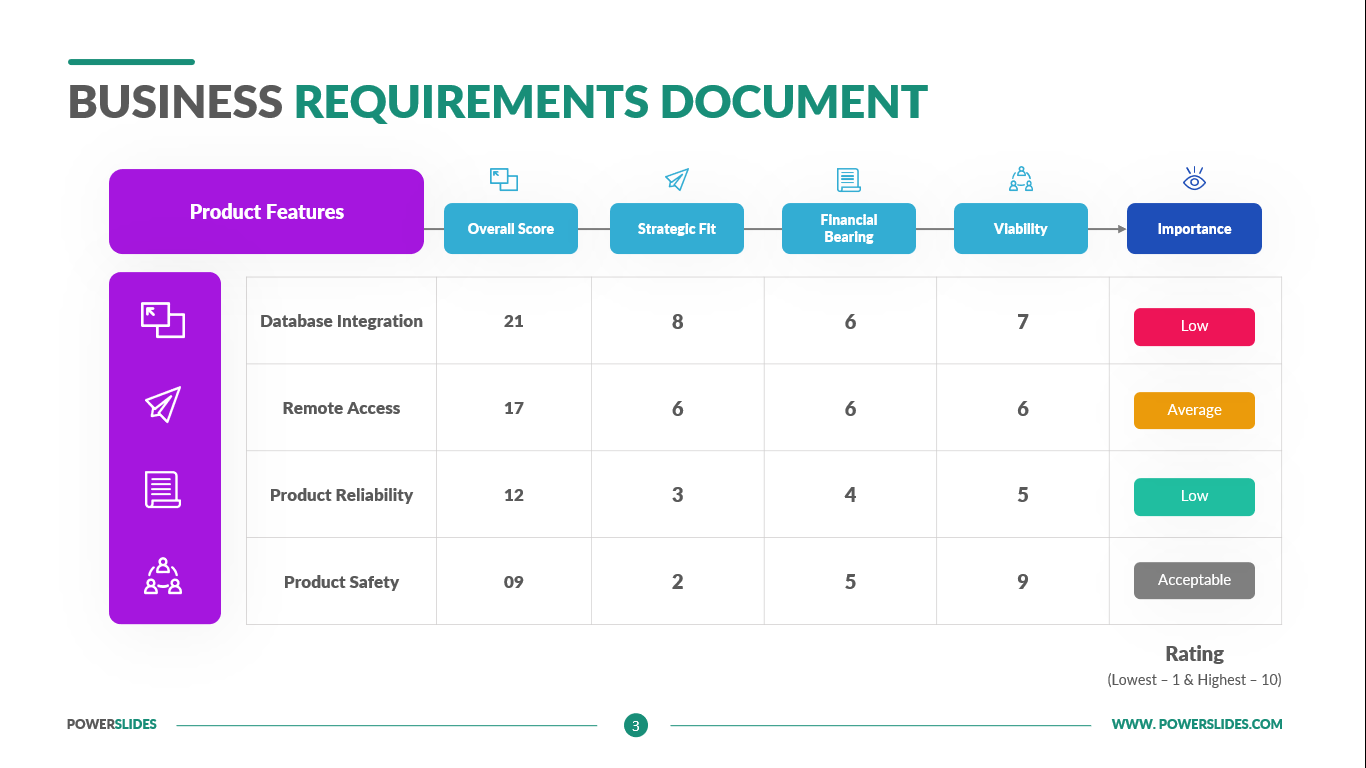This screenshot has width=1366, height=768.
Task: Click the people network icon above Viability
Action: (1021, 180)
